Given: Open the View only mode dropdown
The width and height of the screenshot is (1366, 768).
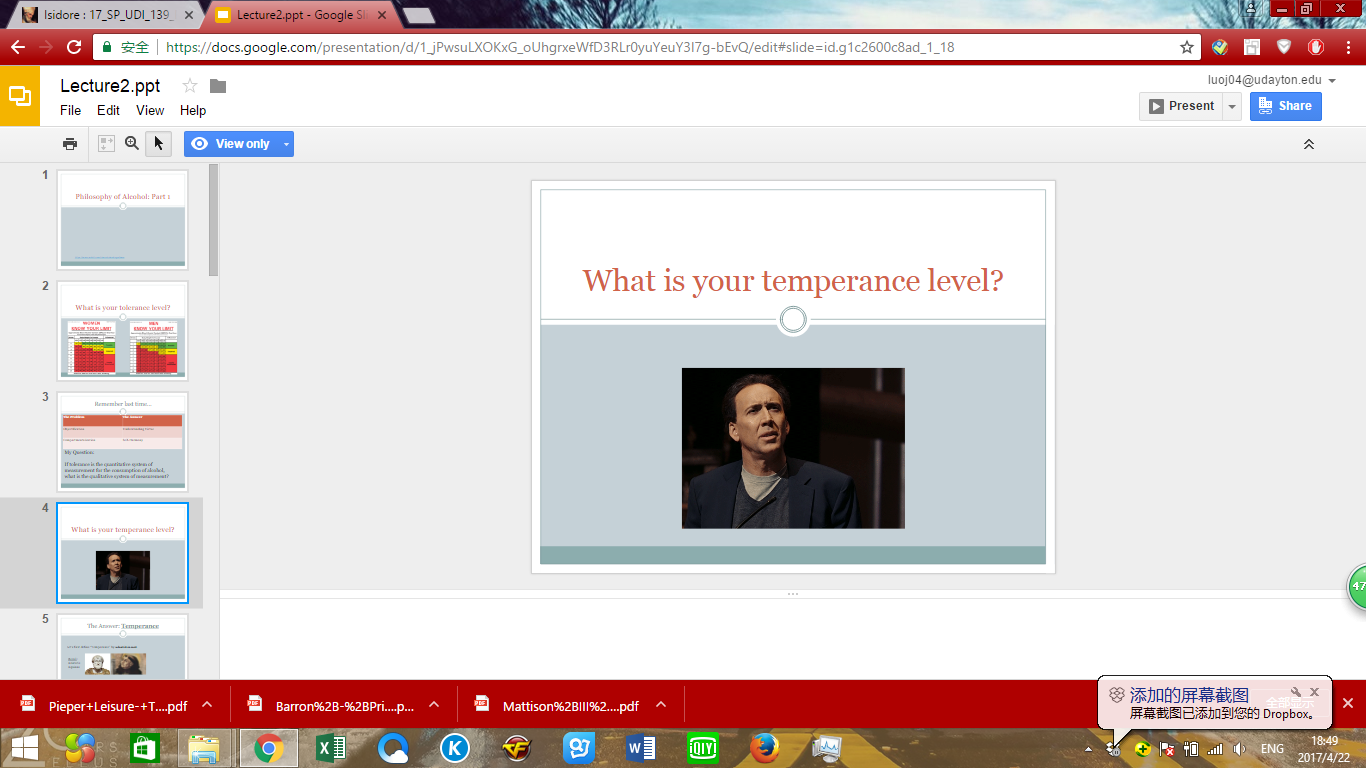Looking at the screenshot, I should (287, 144).
